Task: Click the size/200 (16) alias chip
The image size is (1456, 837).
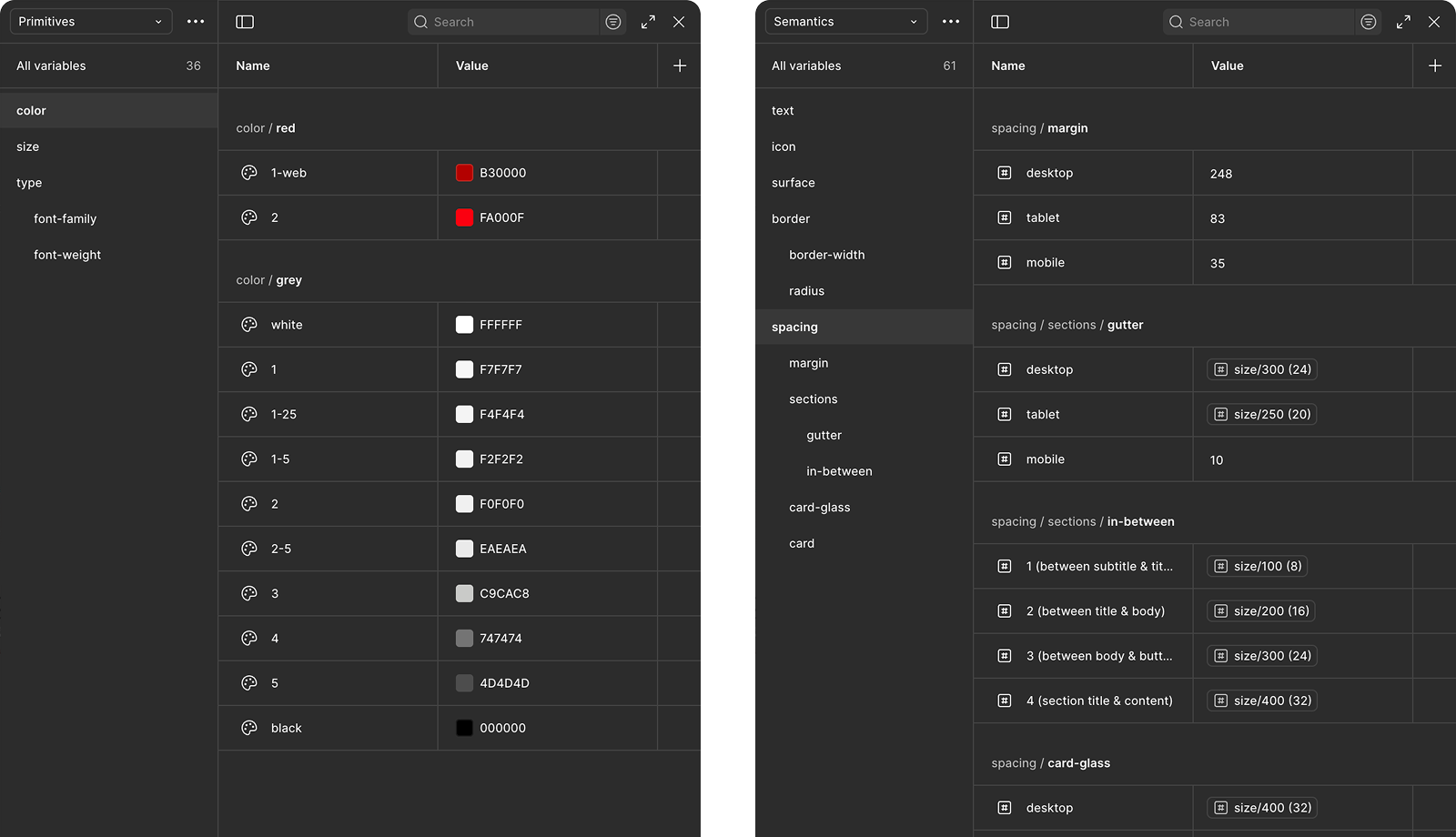Action: point(1261,611)
